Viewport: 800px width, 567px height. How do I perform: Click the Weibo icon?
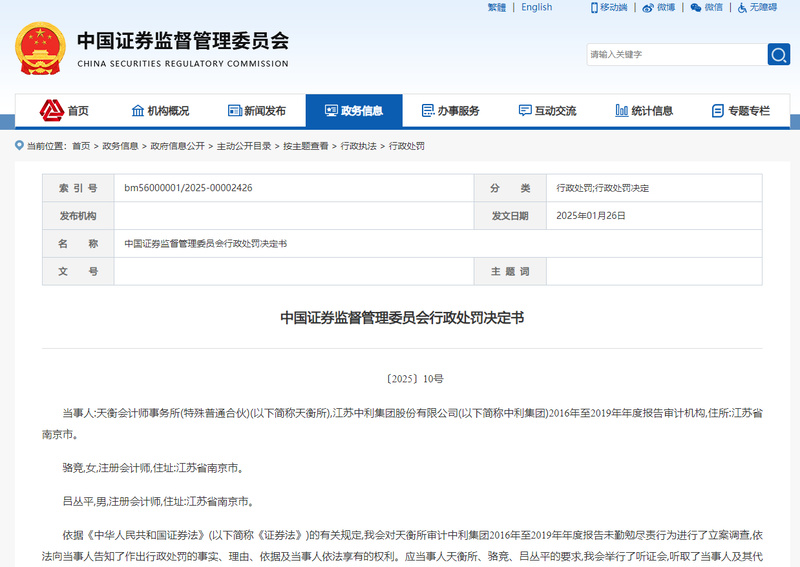click(x=647, y=8)
